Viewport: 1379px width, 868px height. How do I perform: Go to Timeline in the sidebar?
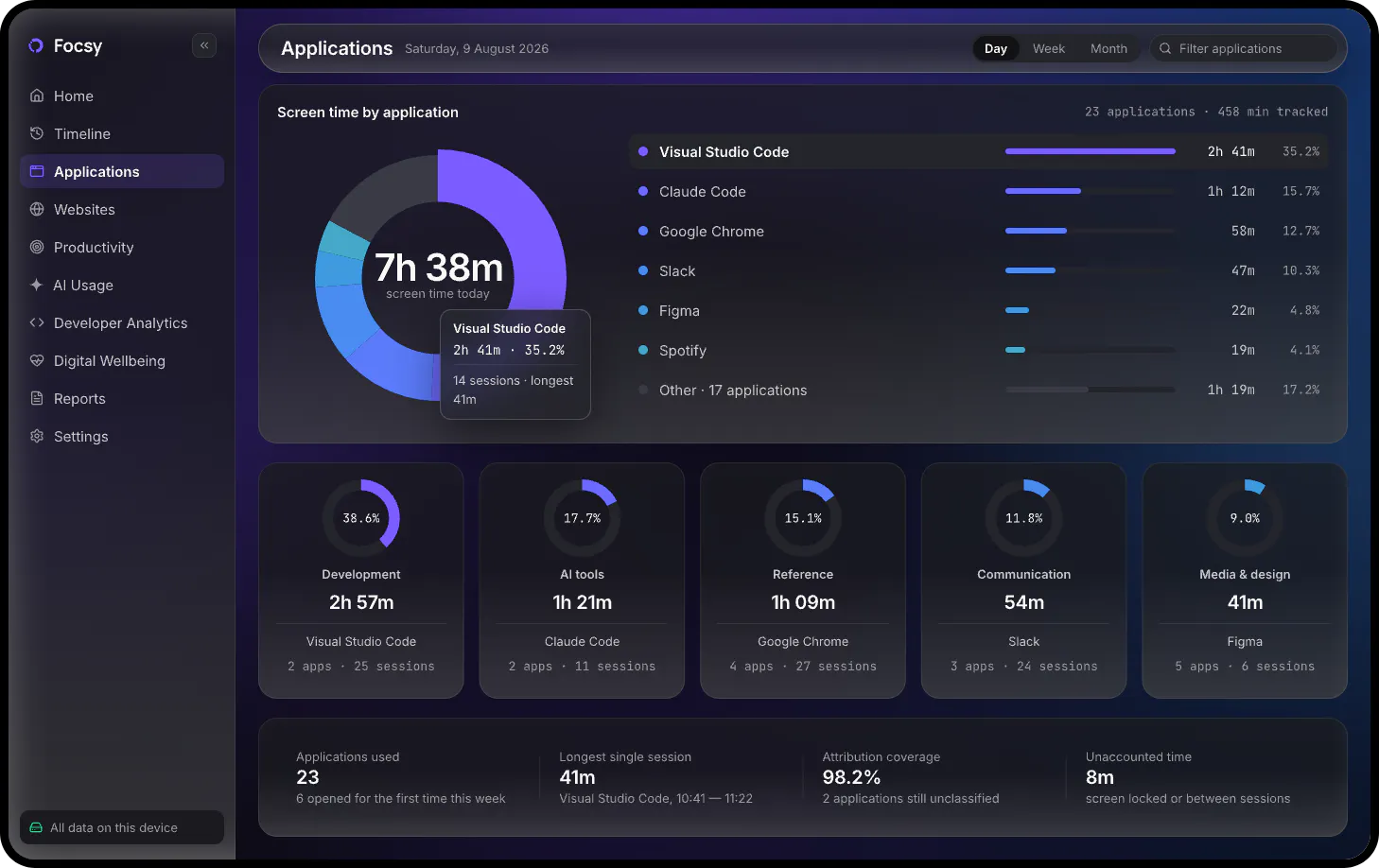122,133
